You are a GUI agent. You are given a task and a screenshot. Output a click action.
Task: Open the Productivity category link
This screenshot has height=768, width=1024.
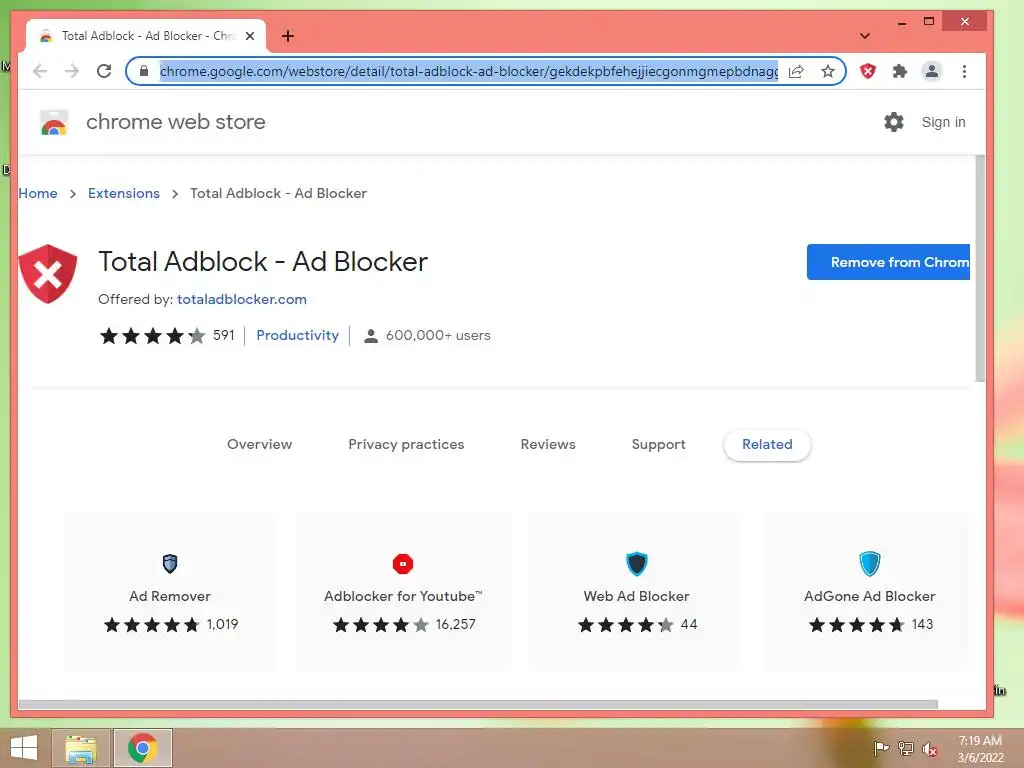point(298,335)
